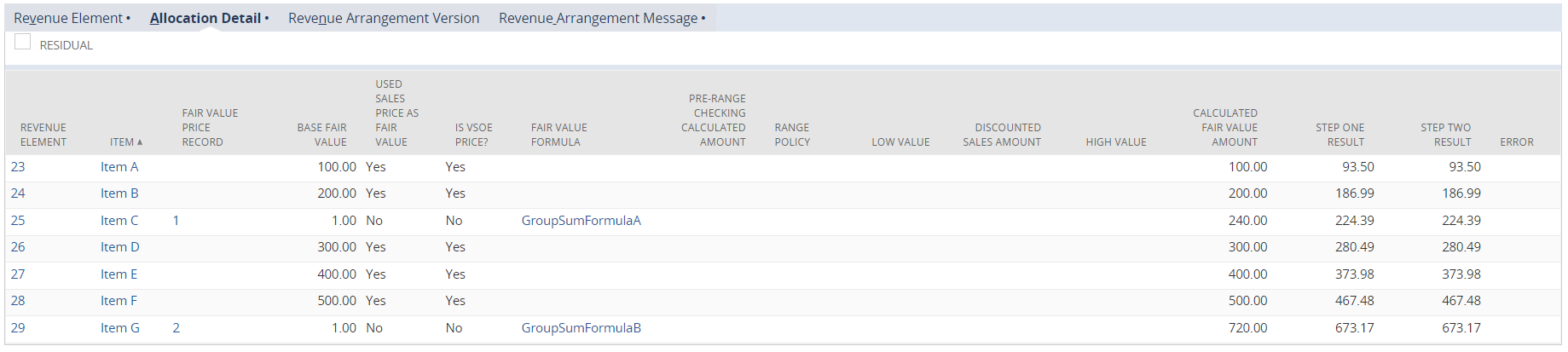Open fair value price record 2
Image resolution: width=1568 pixels, height=352 pixels.
coord(176,328)
